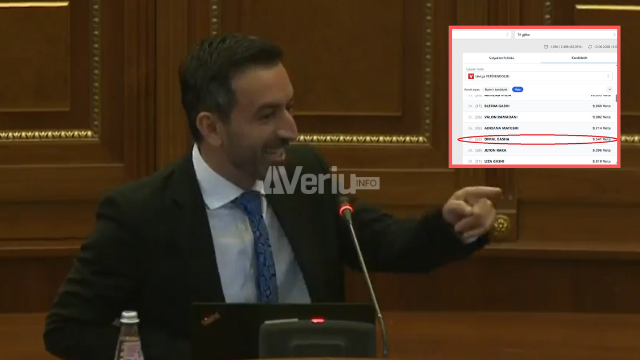This screenshot has width=640, height=360.
Task: Click the ballot box count icon
Action: 546,47
